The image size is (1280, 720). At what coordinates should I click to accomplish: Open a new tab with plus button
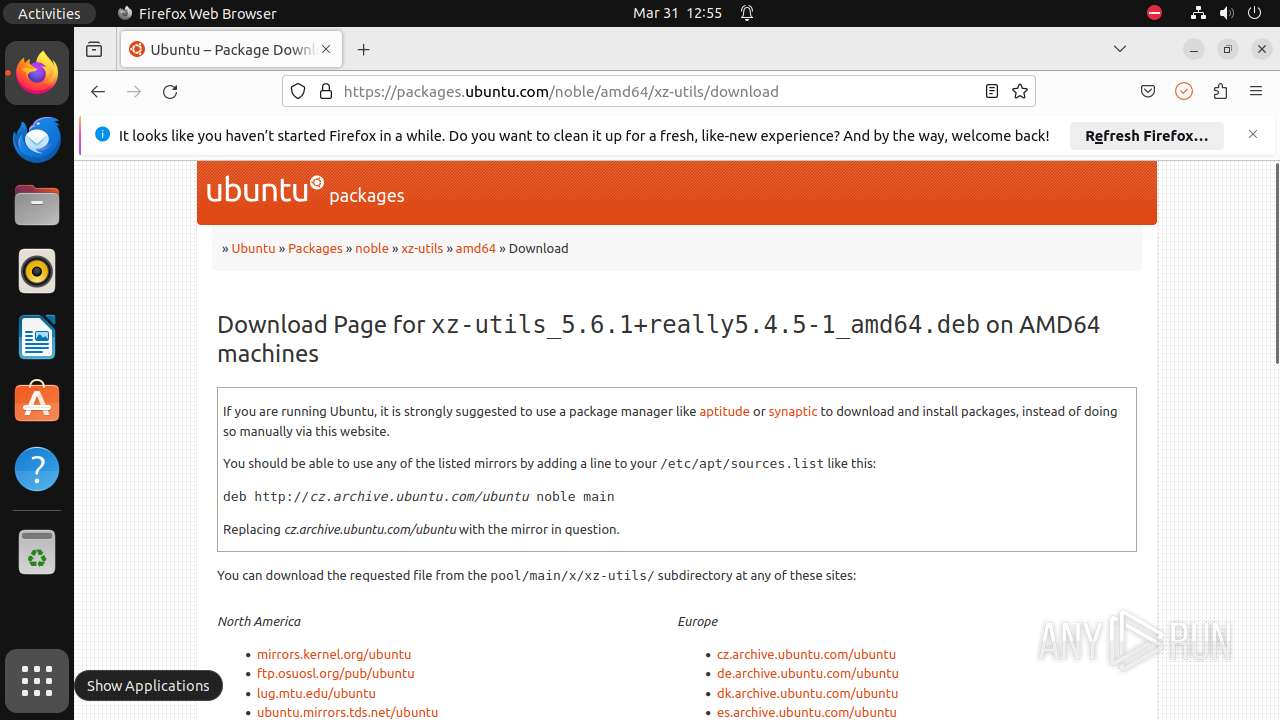tap(363, 49)
